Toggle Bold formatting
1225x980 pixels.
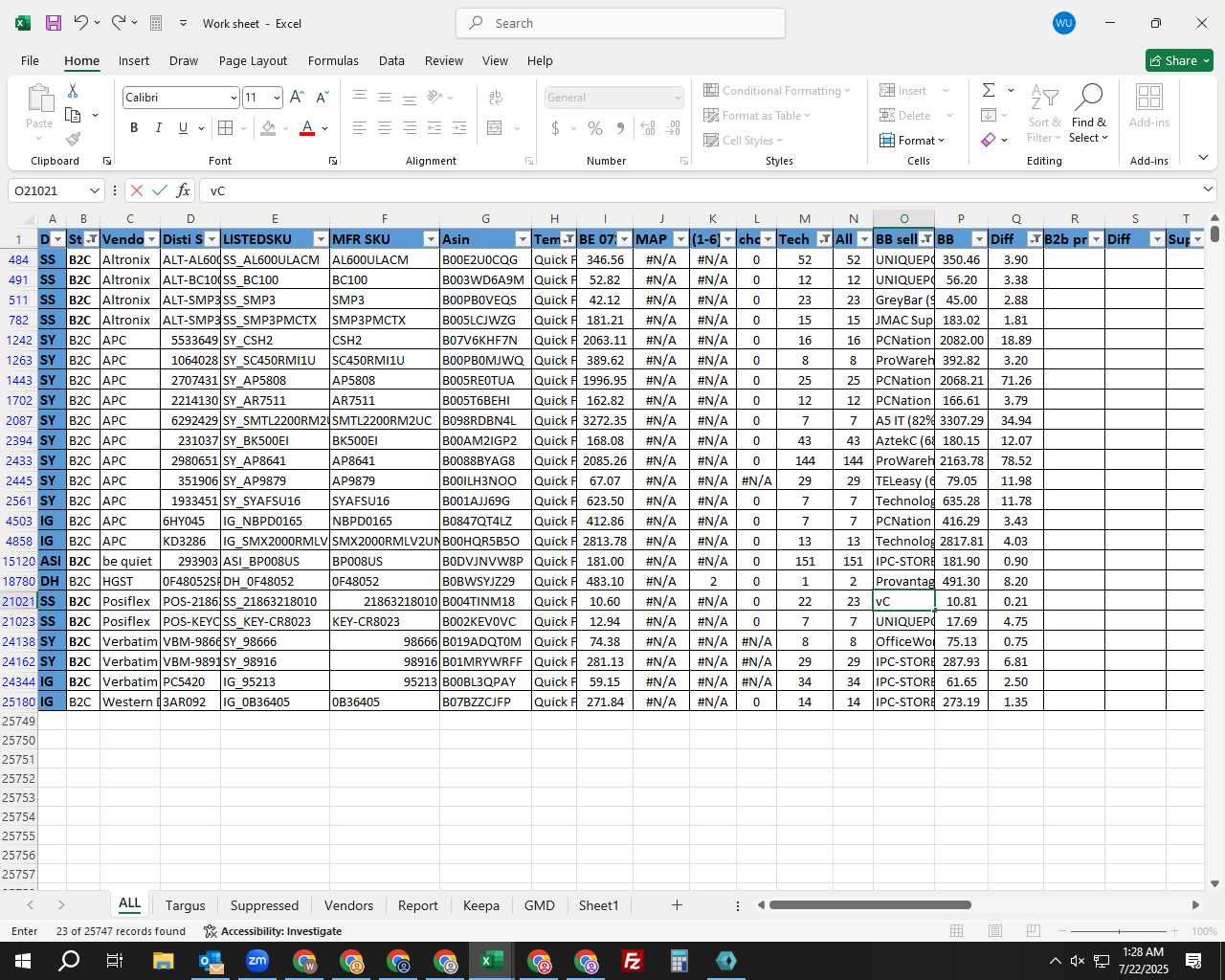point(134,127)
